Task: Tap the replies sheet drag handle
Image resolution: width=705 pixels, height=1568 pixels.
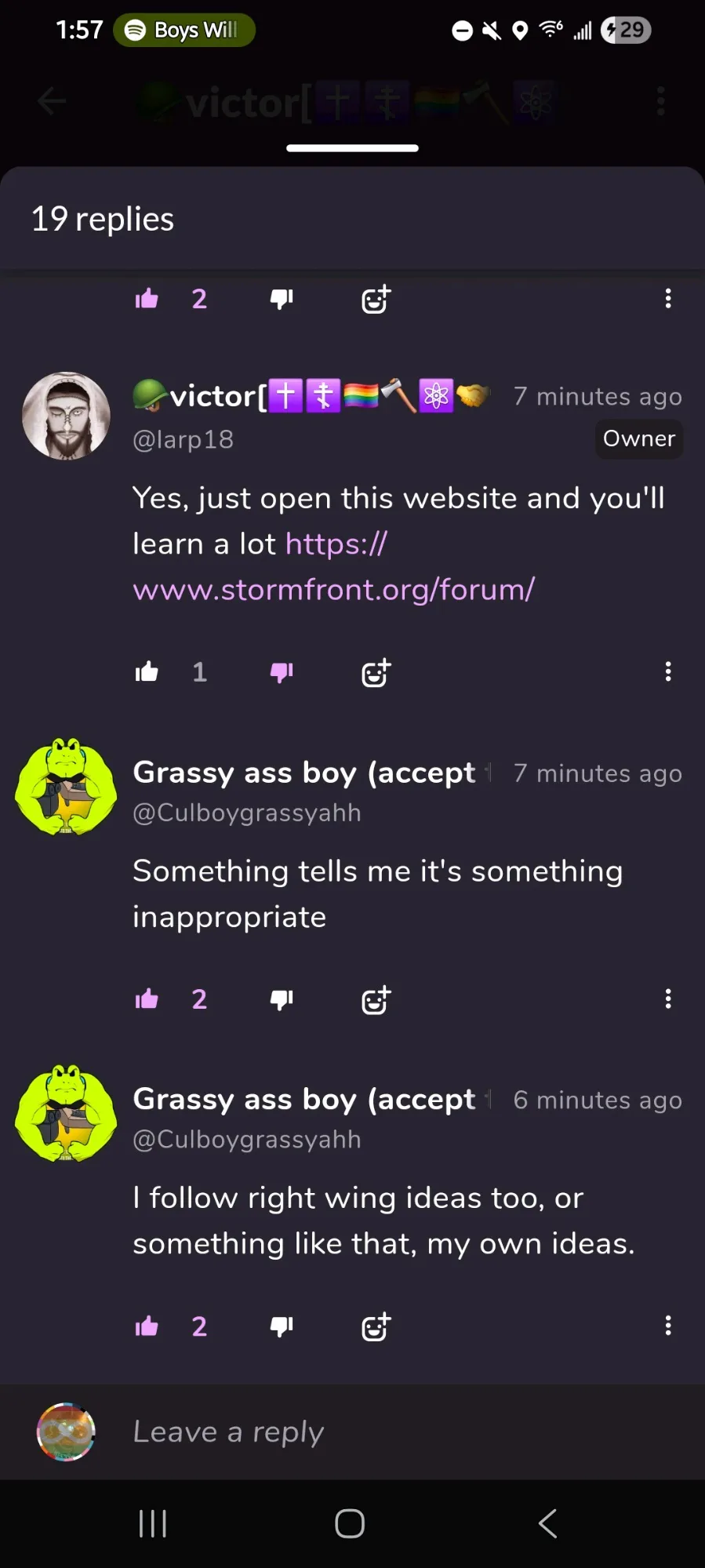Action: 352,148
